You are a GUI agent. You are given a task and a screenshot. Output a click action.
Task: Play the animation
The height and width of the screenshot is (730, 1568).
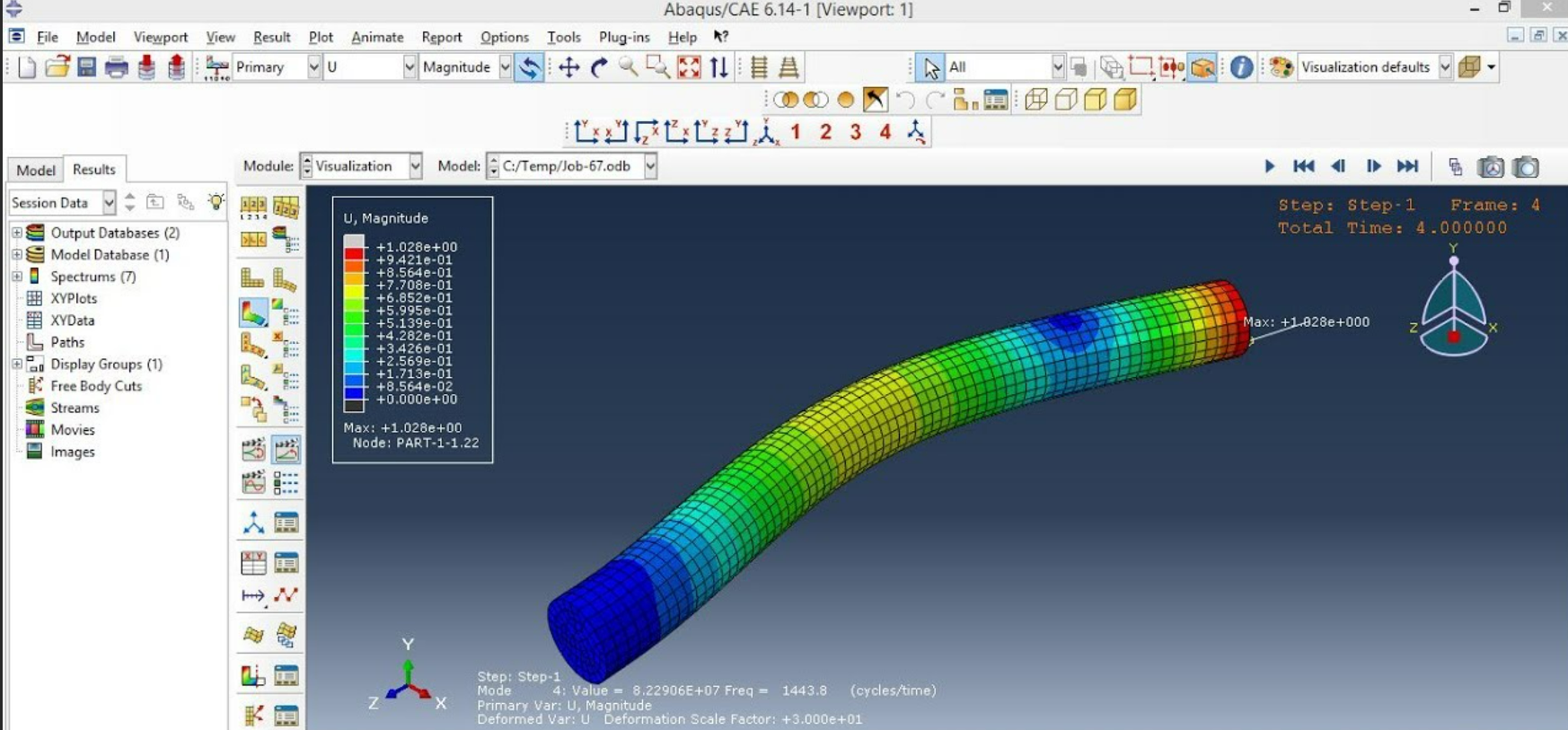[1269, 166]
